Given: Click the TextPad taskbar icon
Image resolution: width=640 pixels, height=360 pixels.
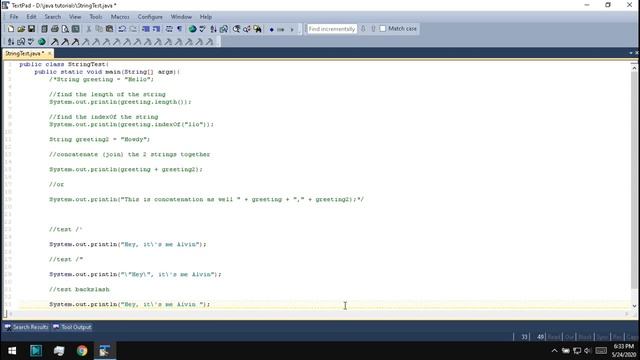Looking at the screenshot, I should click(x=105, y=351).
